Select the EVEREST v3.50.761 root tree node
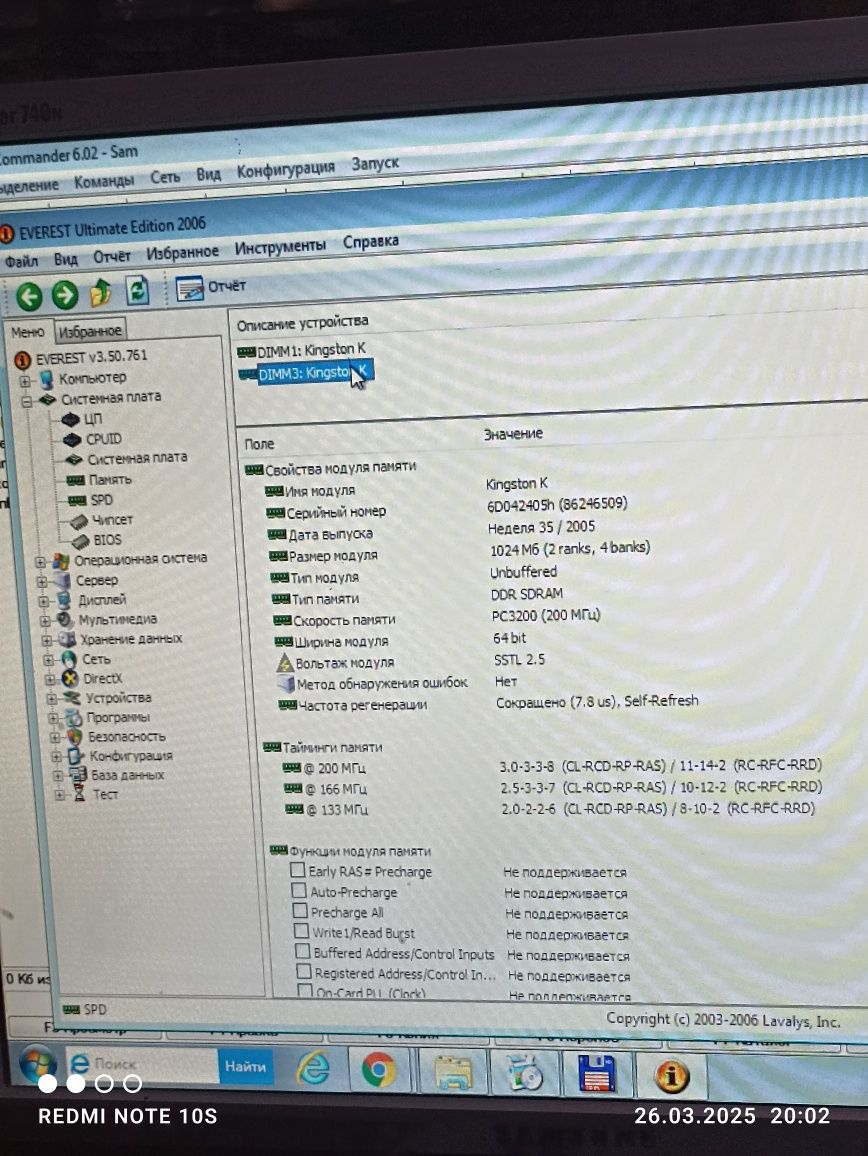The height and width of the screenshot is (1156, 868). click(x=91, y=357)
